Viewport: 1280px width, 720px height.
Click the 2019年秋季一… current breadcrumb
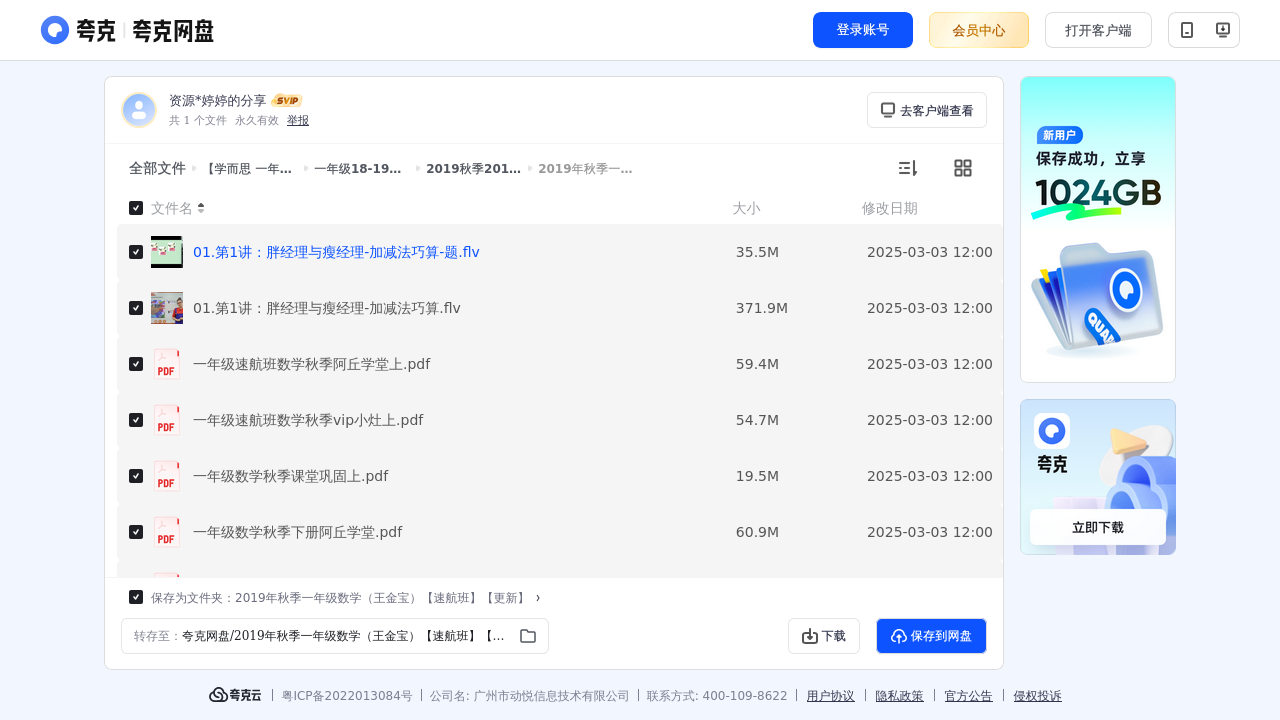[x=585, y=168]
